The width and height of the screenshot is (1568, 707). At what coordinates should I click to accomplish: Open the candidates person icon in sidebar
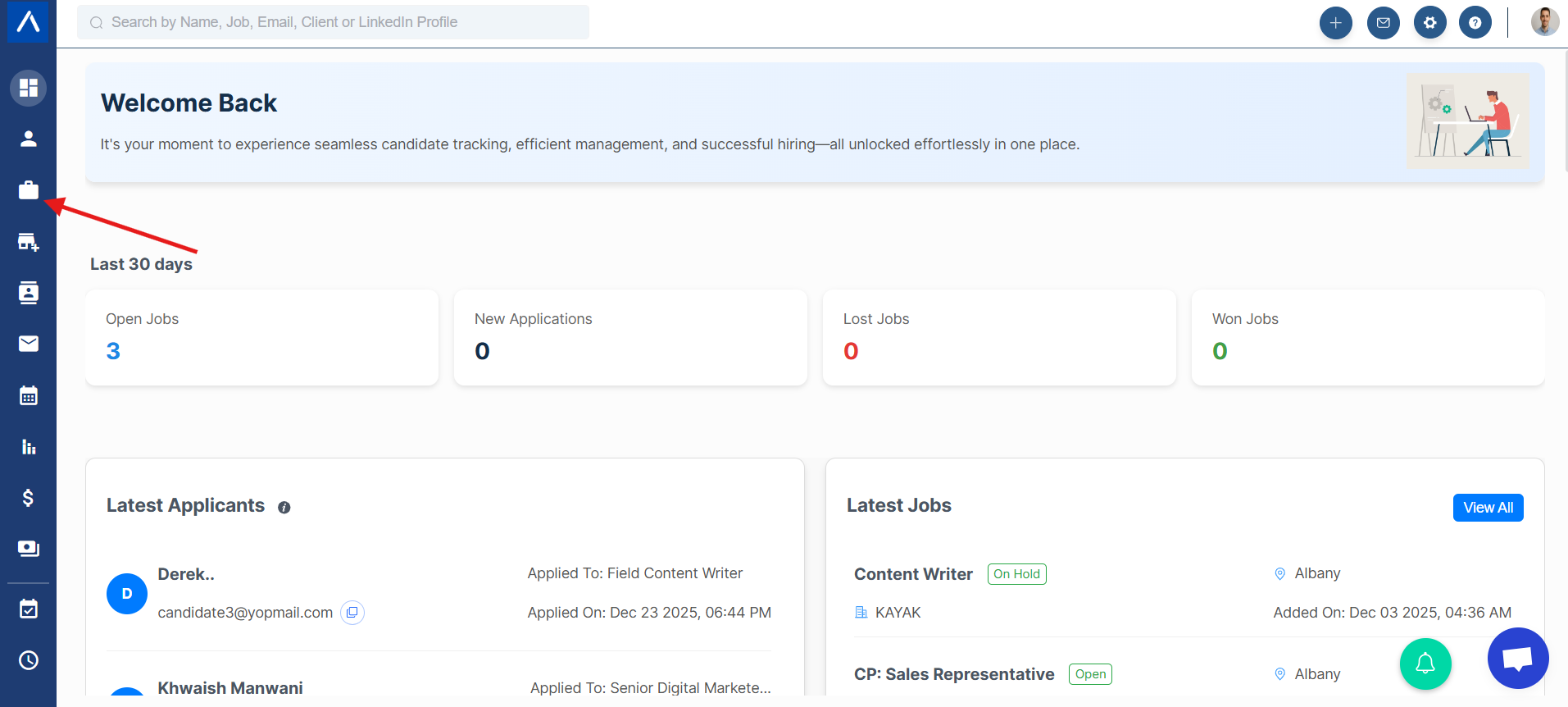click(28, 139)
